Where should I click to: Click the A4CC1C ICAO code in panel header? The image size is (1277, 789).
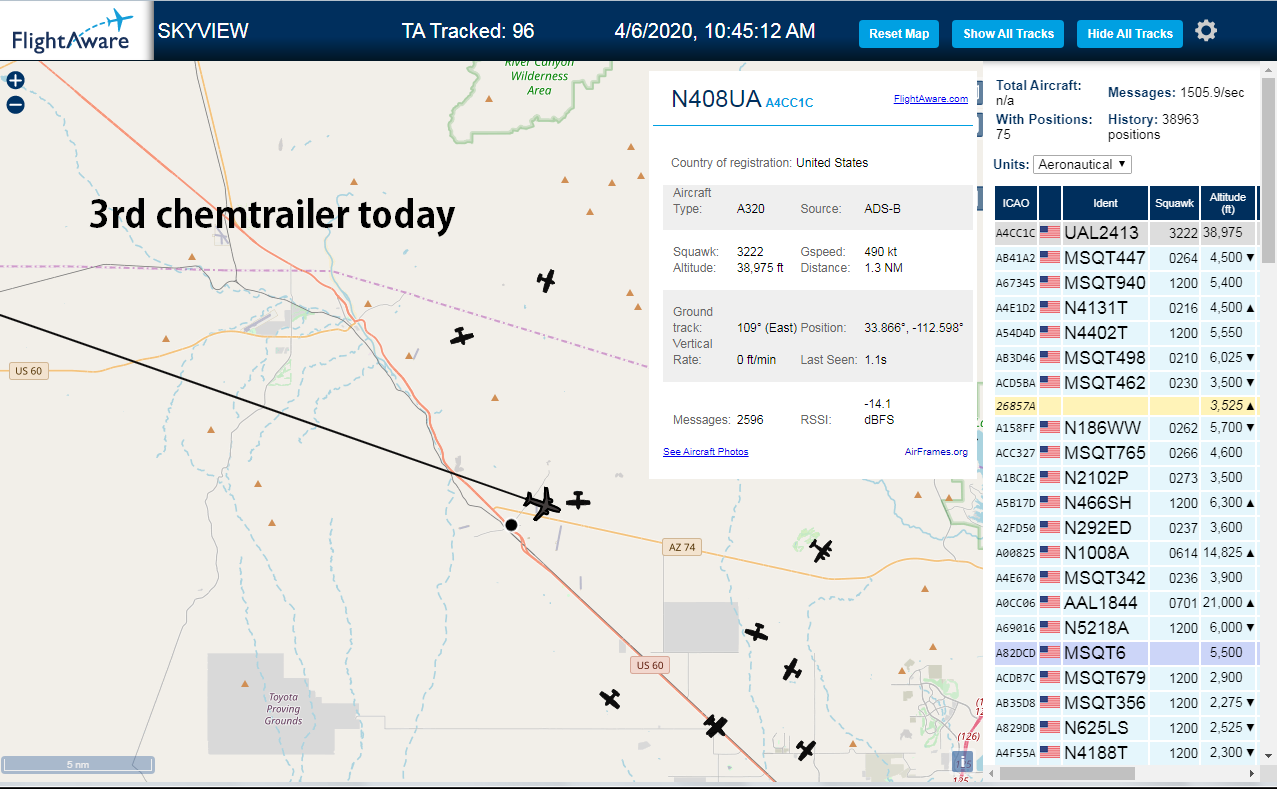(789, 102)
